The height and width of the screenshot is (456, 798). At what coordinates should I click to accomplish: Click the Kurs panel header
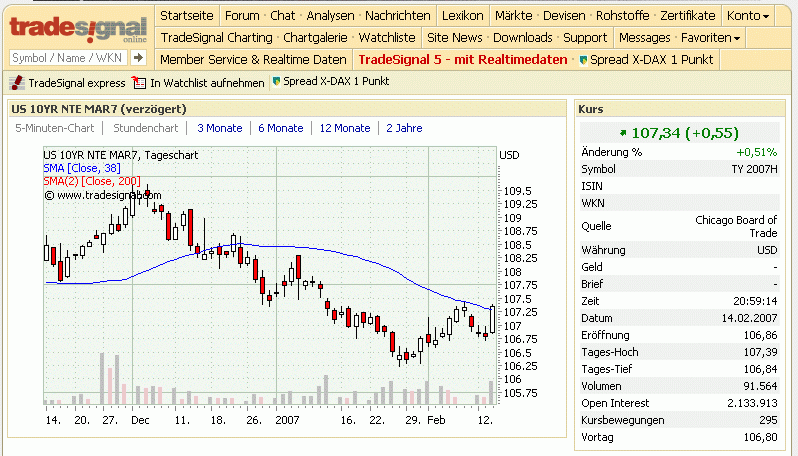(x=680, y=109)
